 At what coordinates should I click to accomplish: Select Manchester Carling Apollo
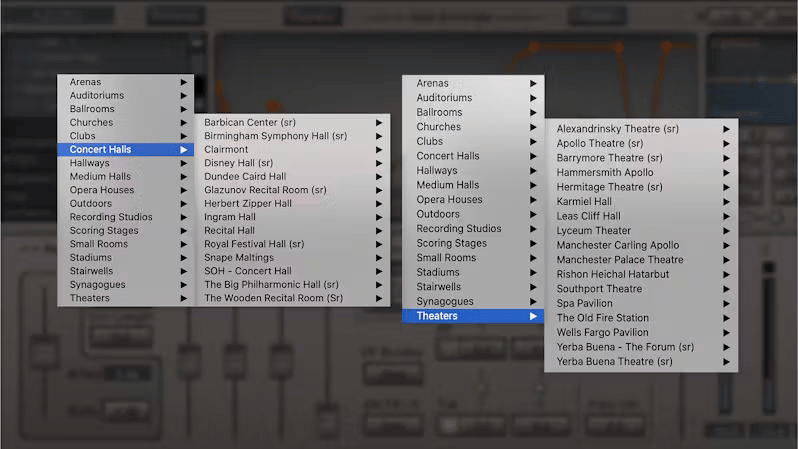click(641, 245)
